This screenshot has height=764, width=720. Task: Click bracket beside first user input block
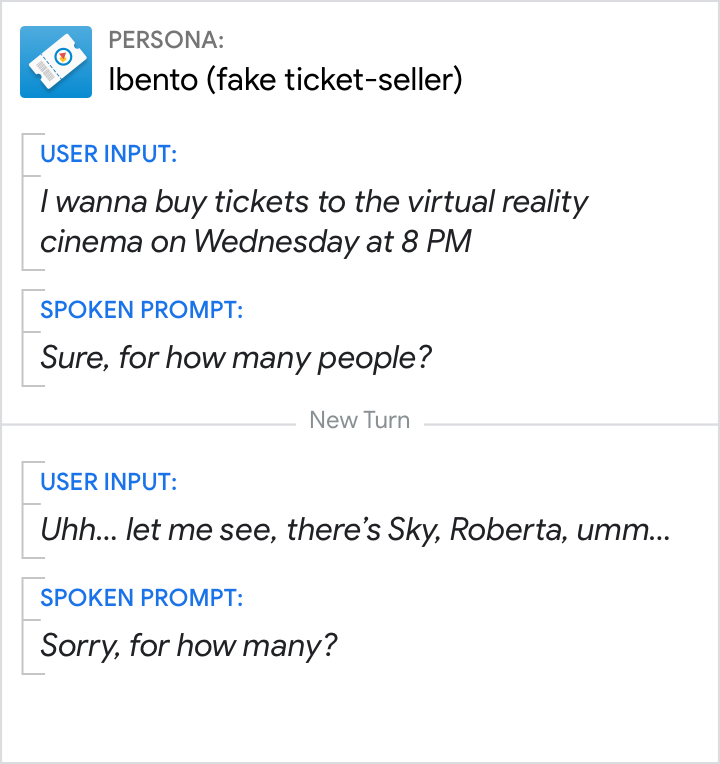(x=23, y=201)
